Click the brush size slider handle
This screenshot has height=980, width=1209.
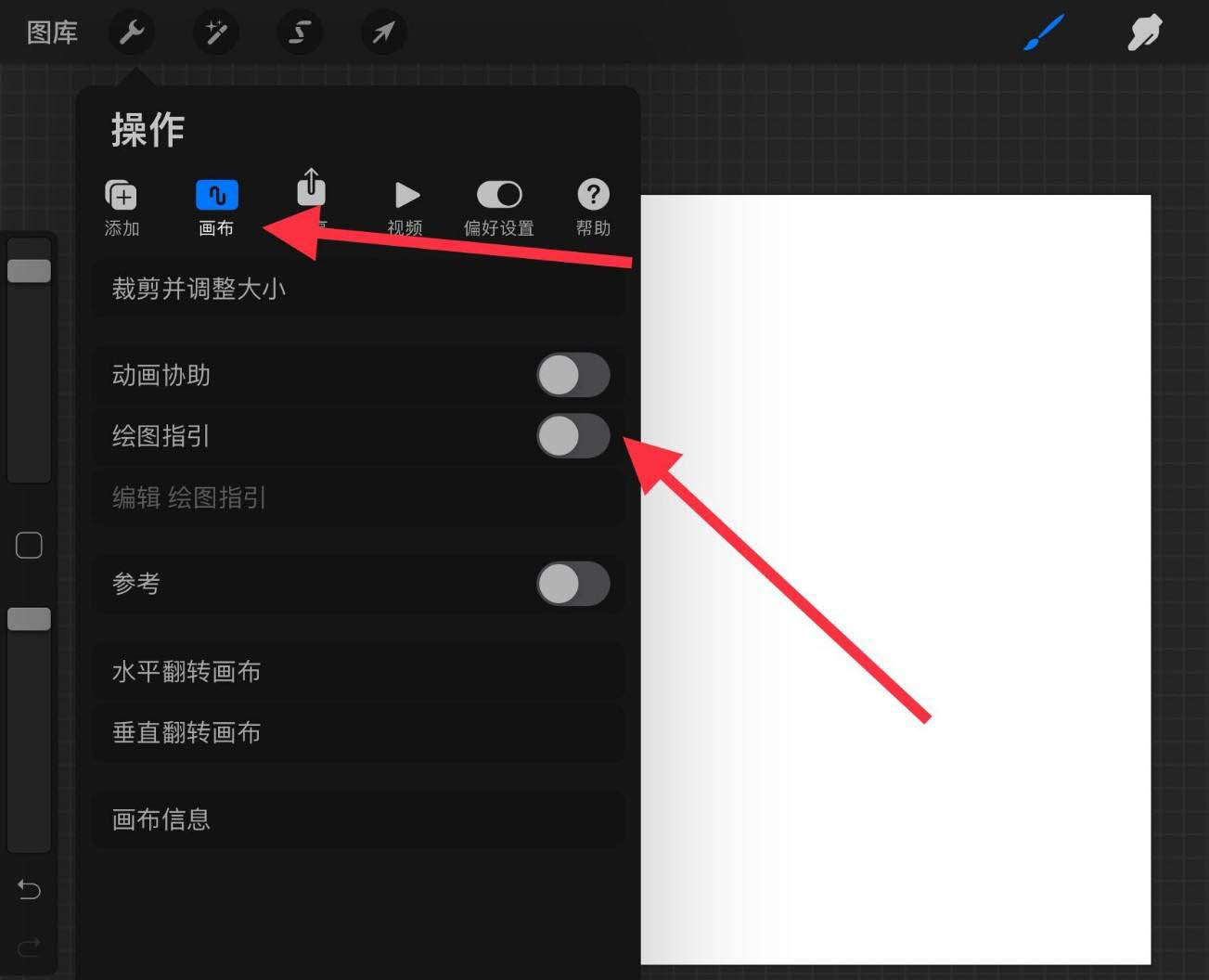(29, 271)
